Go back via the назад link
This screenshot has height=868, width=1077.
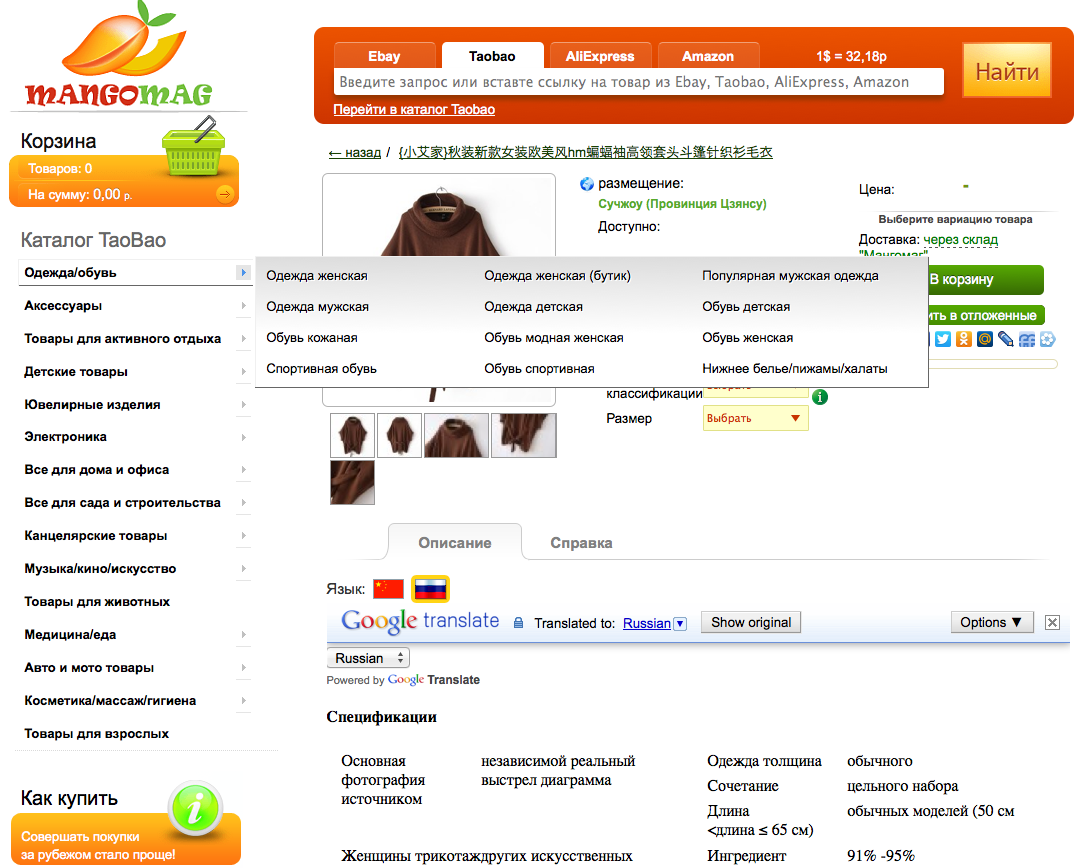(x=354, y=152)
